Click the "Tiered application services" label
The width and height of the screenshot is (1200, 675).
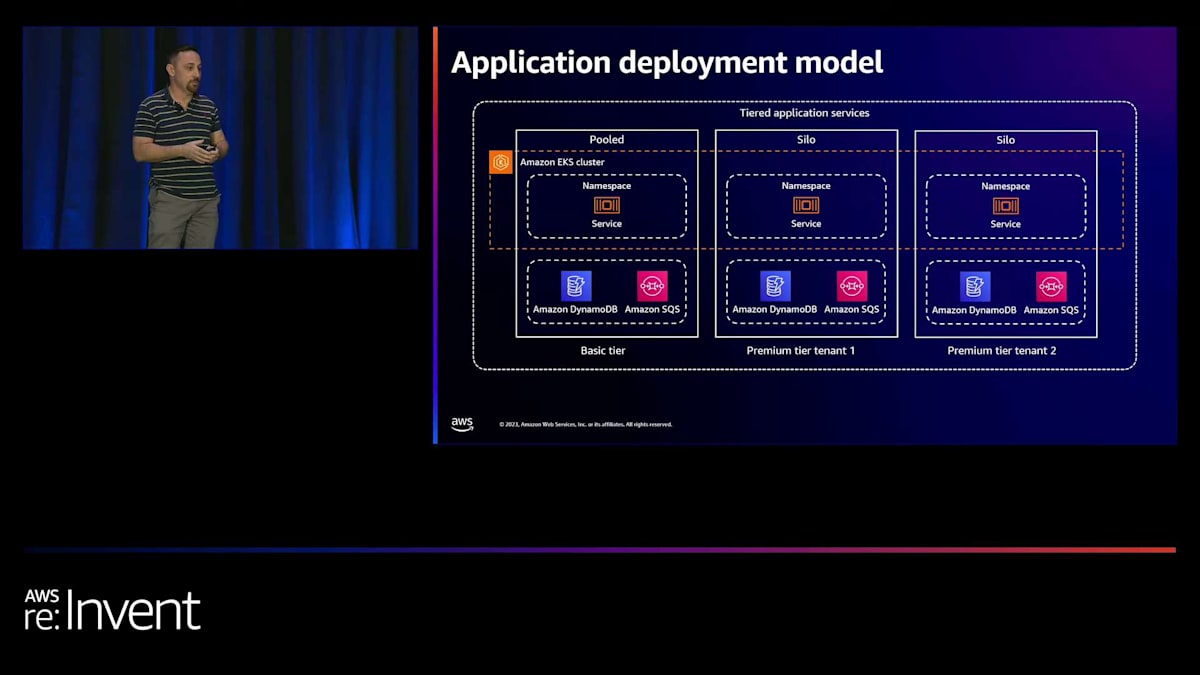[x=804, y=113]
